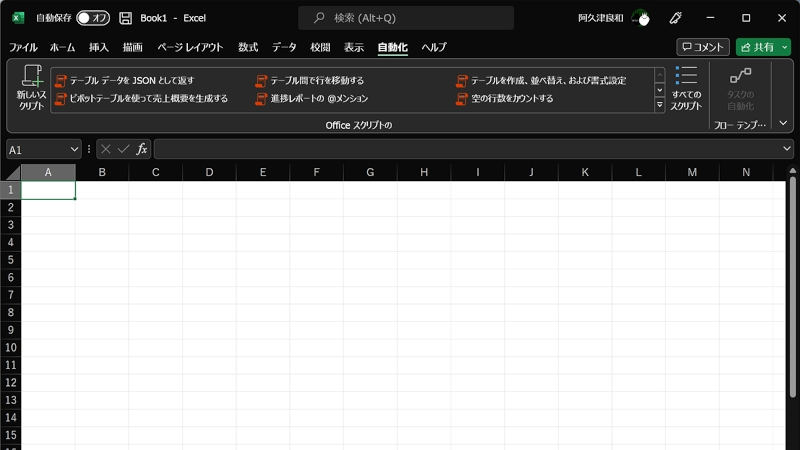Click the formula bar enter checkmark icon
Screen dimensions: 800x450
point(123,149)
